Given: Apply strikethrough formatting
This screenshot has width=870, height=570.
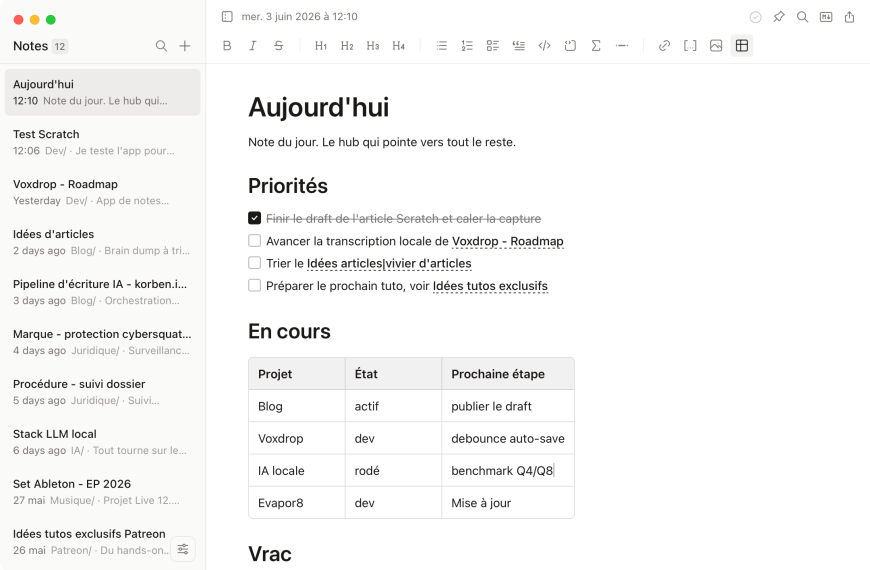Looking at the screenshot, I should tap(279, 46).
